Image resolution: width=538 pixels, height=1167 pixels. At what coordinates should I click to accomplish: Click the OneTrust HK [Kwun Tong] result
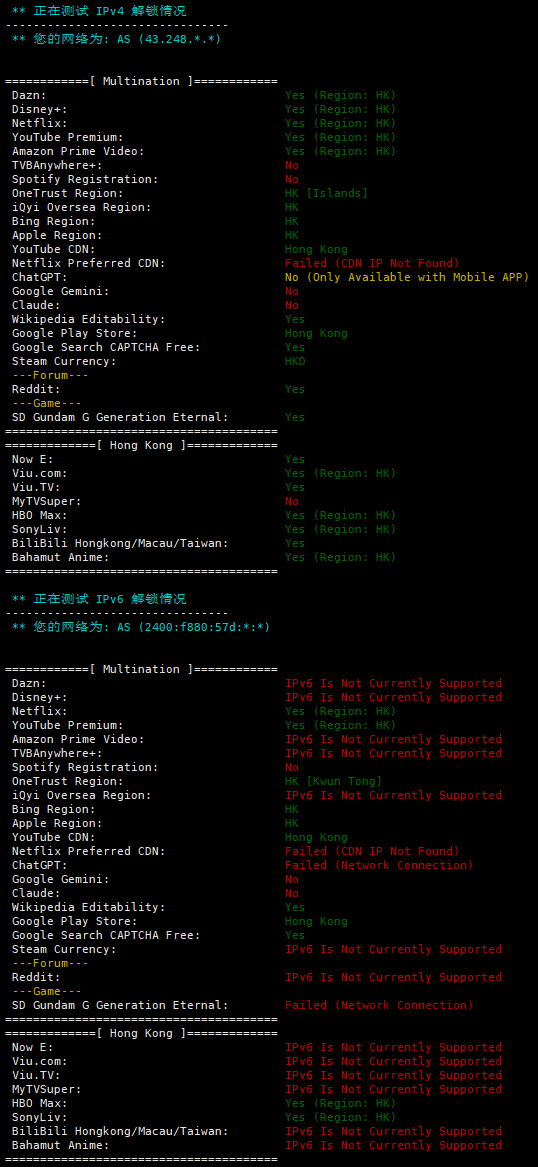click(x=333, y=781)
